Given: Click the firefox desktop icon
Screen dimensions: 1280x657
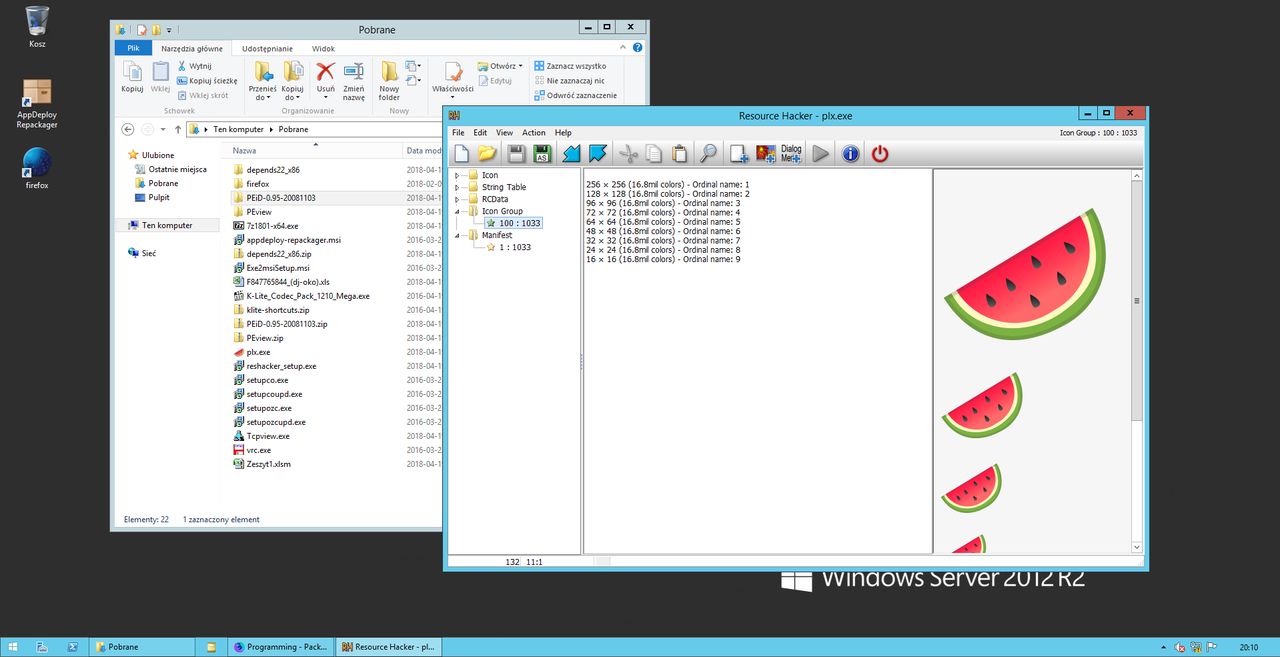Looking at the screenshot, I should [x=37, y=168].
